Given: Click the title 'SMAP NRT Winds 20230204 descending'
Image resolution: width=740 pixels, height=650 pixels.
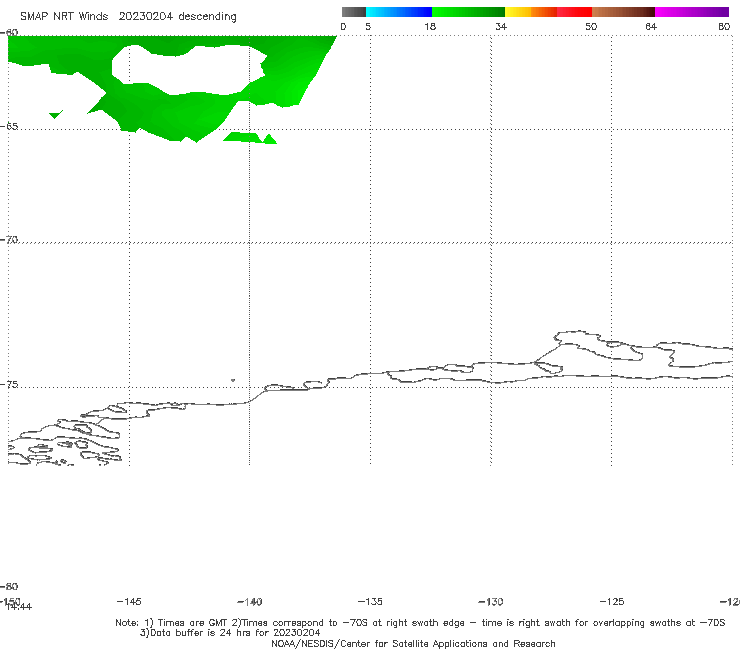Looking at the screenshot, I should 128,17.
